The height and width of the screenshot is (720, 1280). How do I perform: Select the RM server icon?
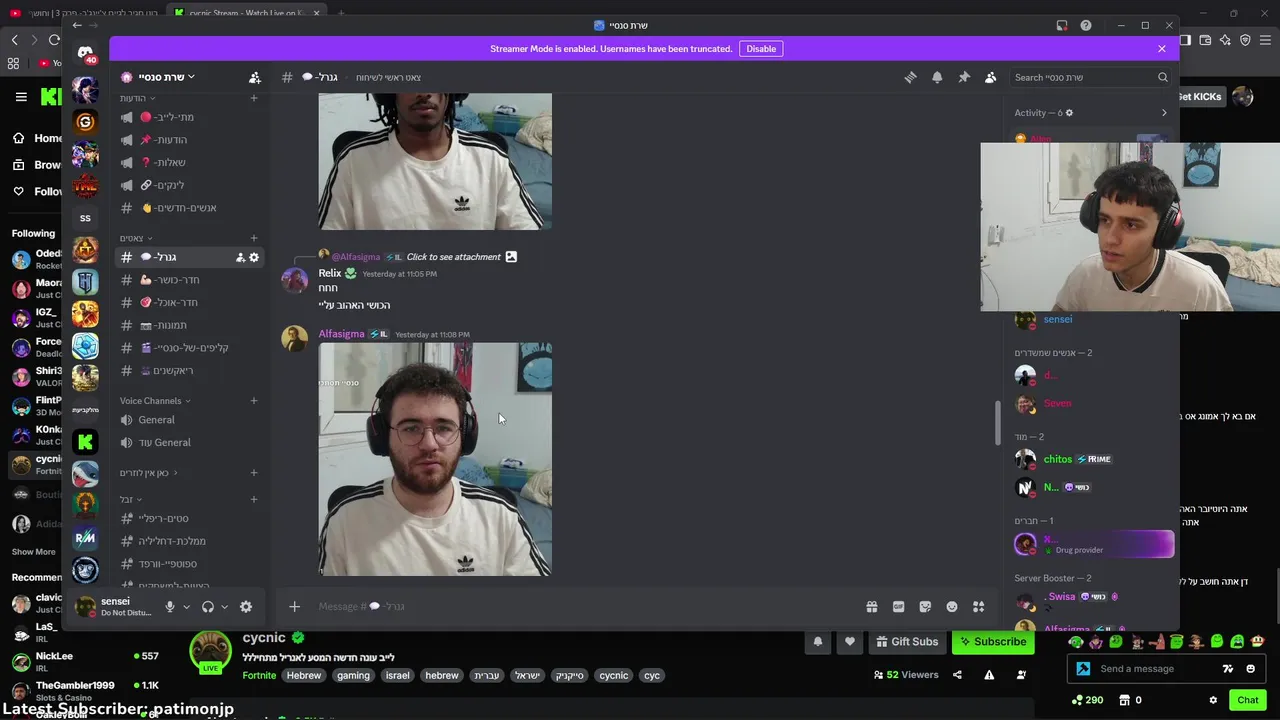tap(85, 537)
